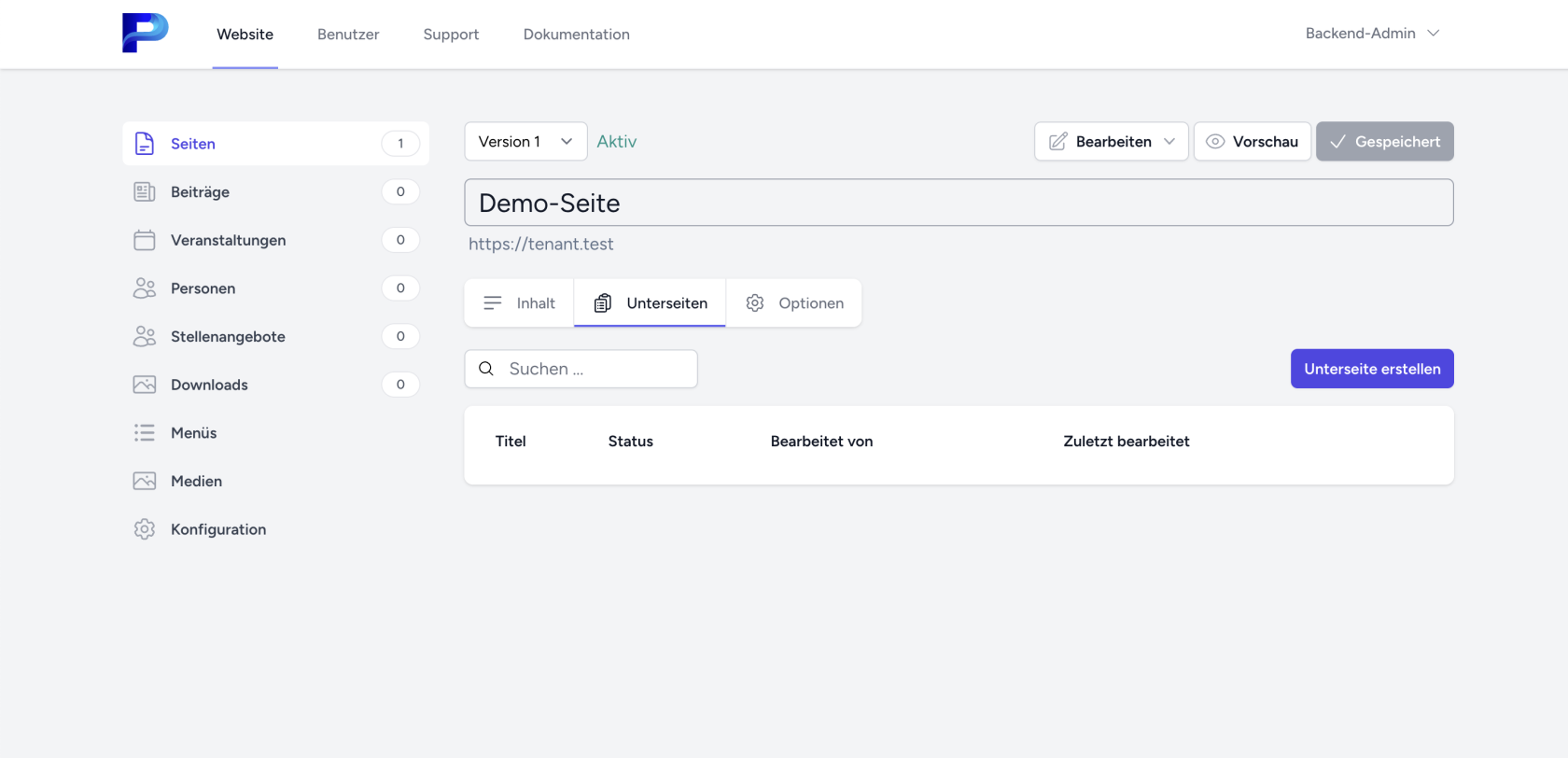The image size is (1568, 758).
Task: Open the Version 1 dropdown
Action: (x=525, y=142)
